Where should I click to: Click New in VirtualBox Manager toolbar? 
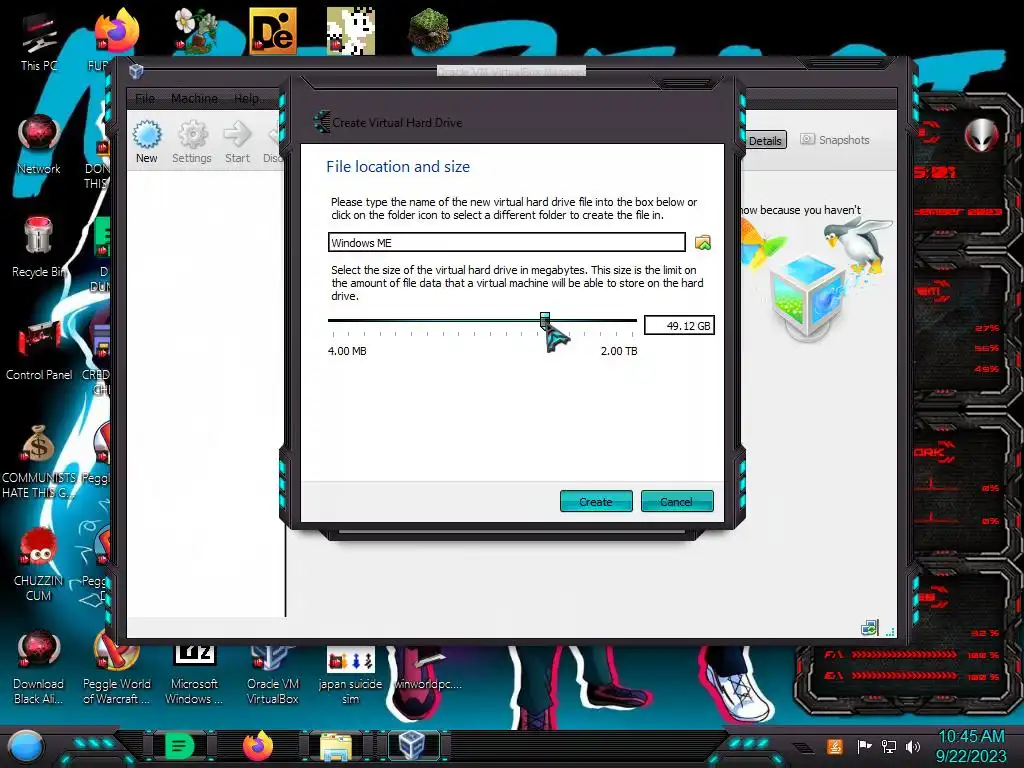coord(146,142)
